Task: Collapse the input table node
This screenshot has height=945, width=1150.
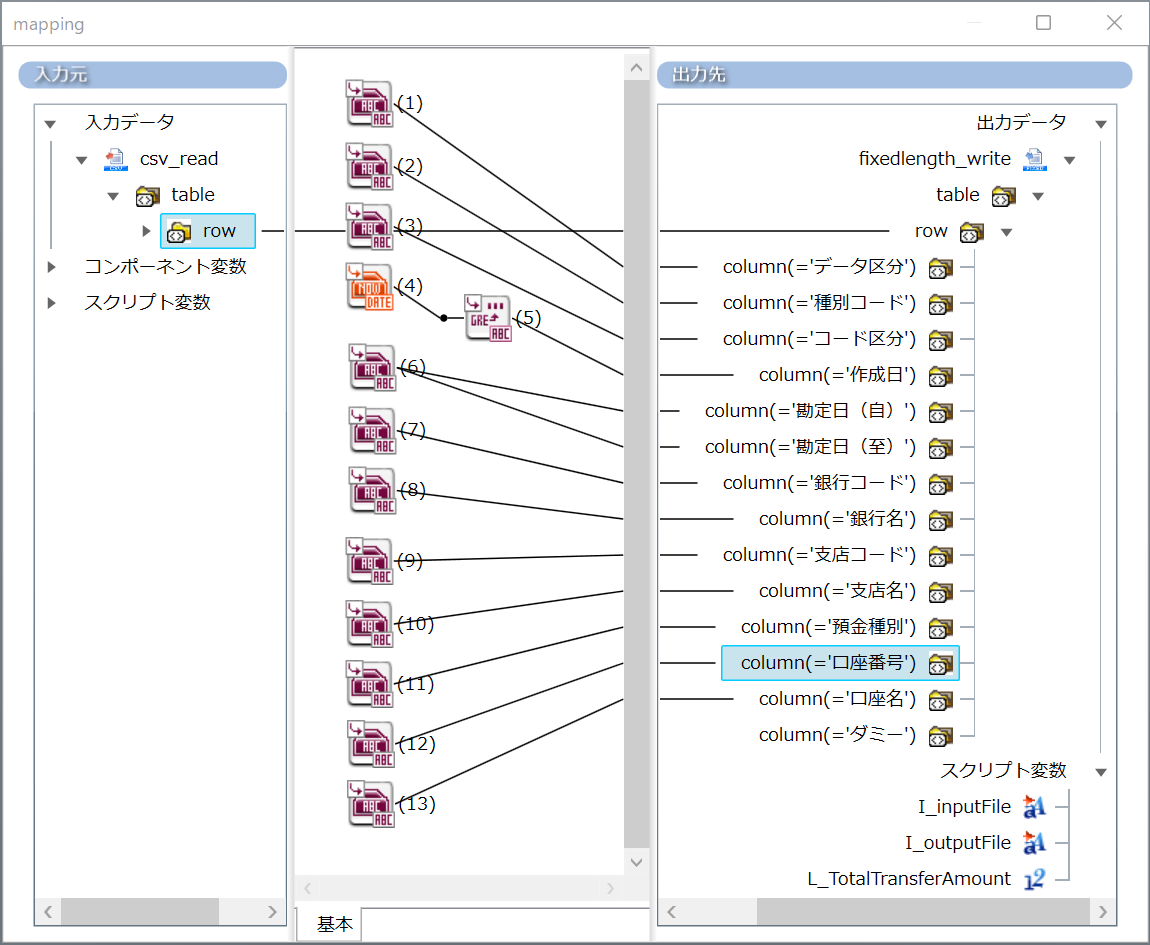Action: pos(113,196)
